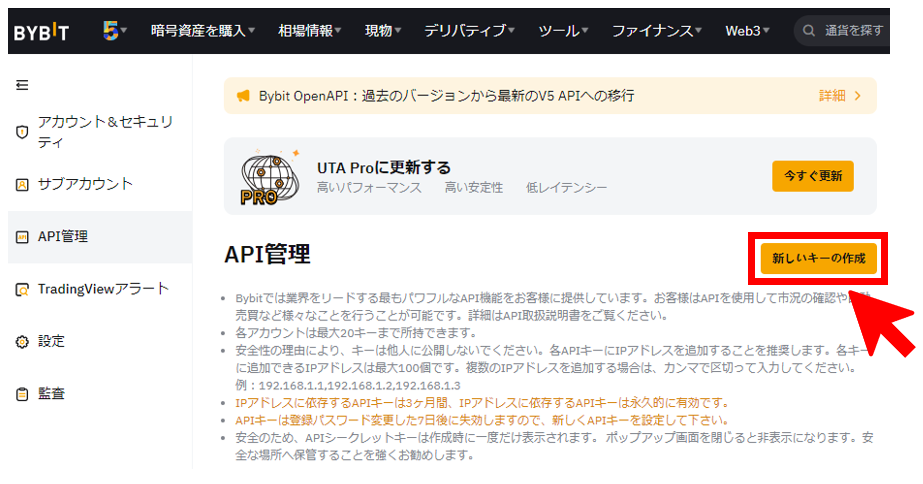Viewport: 923px width, 484px height.
Task: Click the note about APIシークレットキー shown once
Action: (554, 446)
